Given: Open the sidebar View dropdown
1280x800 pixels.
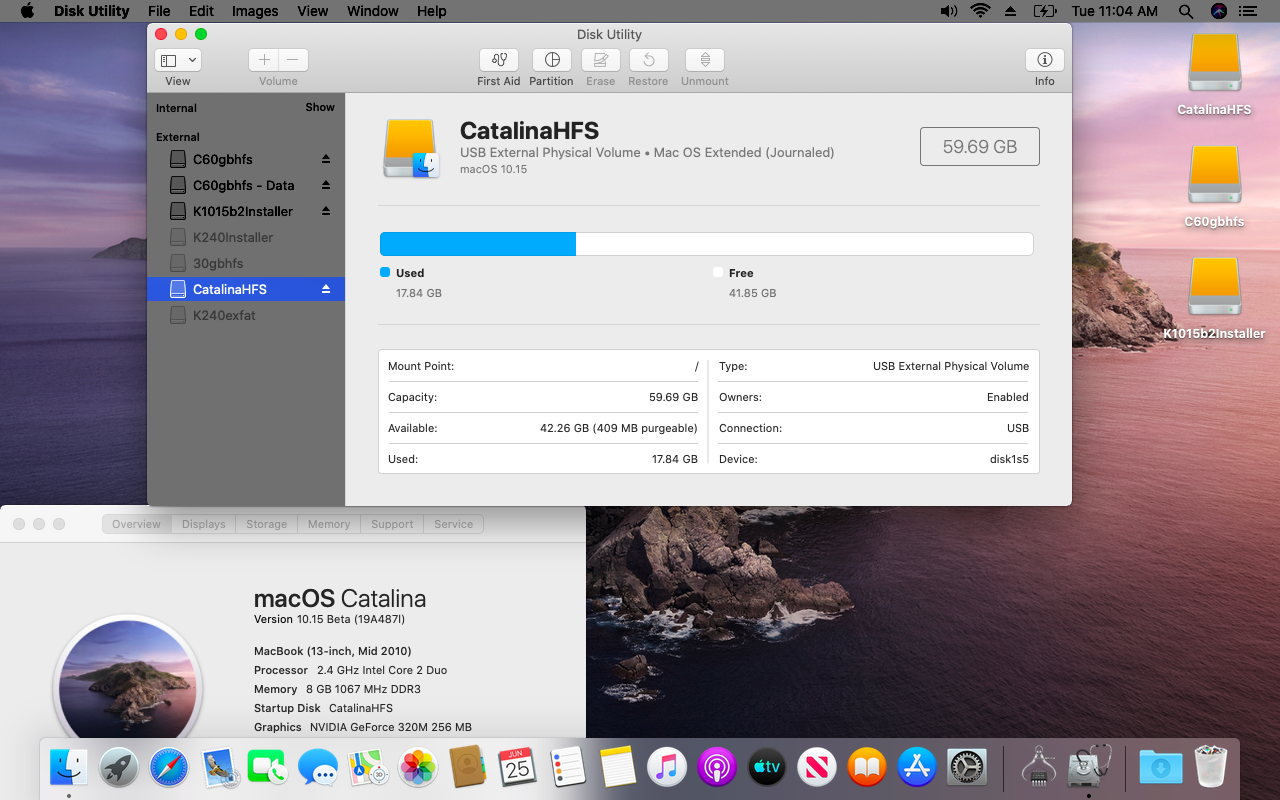Looking at the screenshot, I should click(178, 60).
